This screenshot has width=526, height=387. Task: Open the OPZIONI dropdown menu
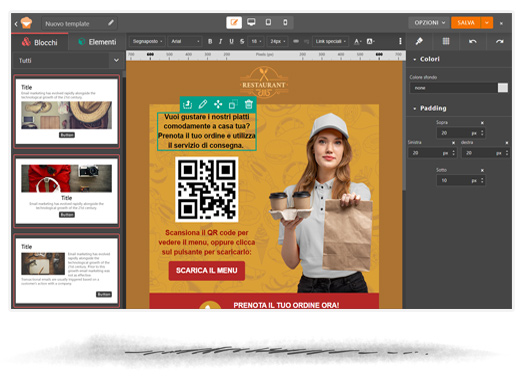pyautogui.click(x=429, y=22)
